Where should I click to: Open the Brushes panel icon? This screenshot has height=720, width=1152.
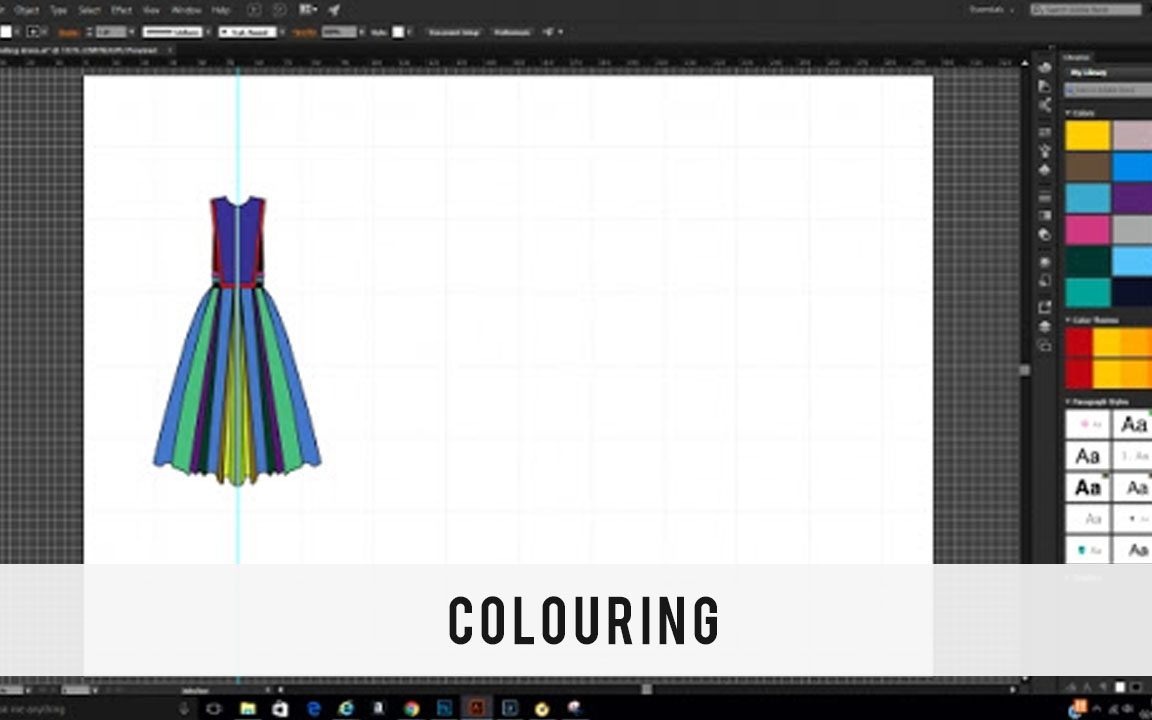tap(1044, 151)
